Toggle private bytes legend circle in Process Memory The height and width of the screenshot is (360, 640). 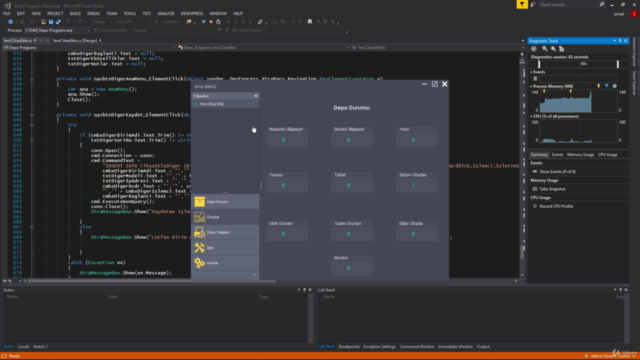[x=614, y=86]
